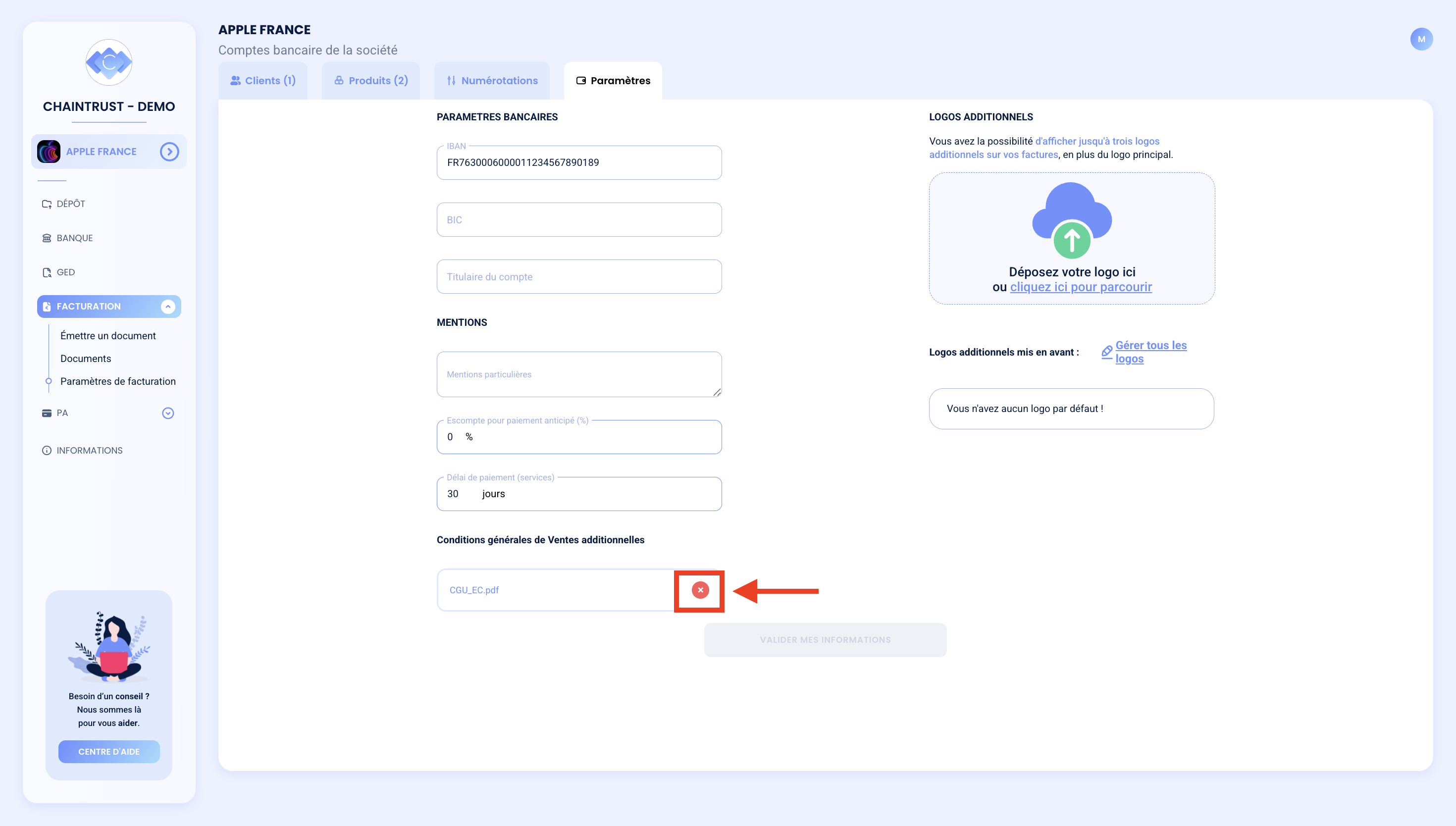Click into Mentions particulières textarea
Image resolution: width=1456 pixels, height=826 pixels.
[579, 374]
